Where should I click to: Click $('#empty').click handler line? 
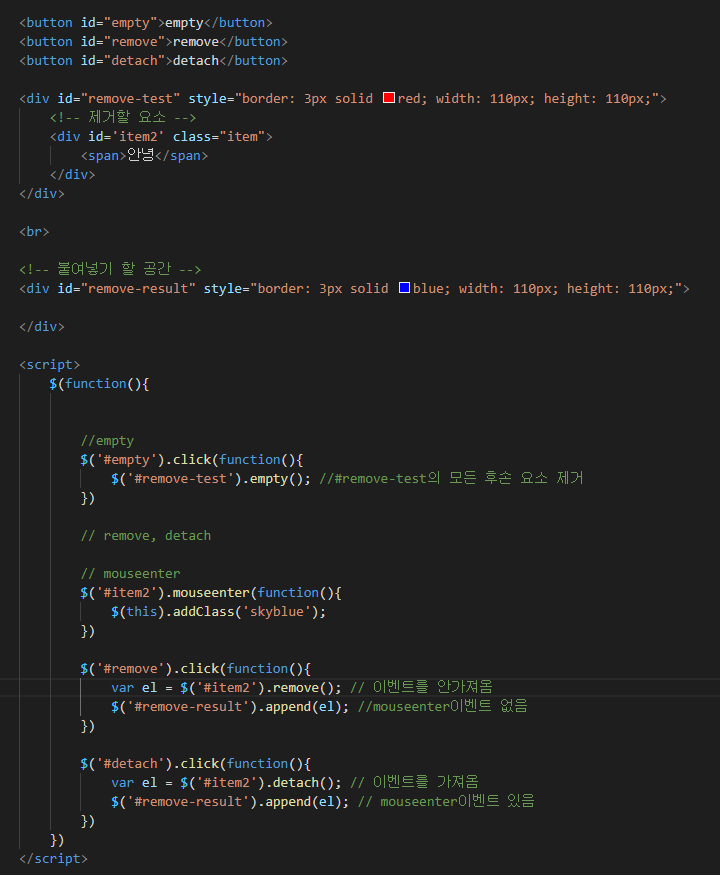click(x=192, y=460)
